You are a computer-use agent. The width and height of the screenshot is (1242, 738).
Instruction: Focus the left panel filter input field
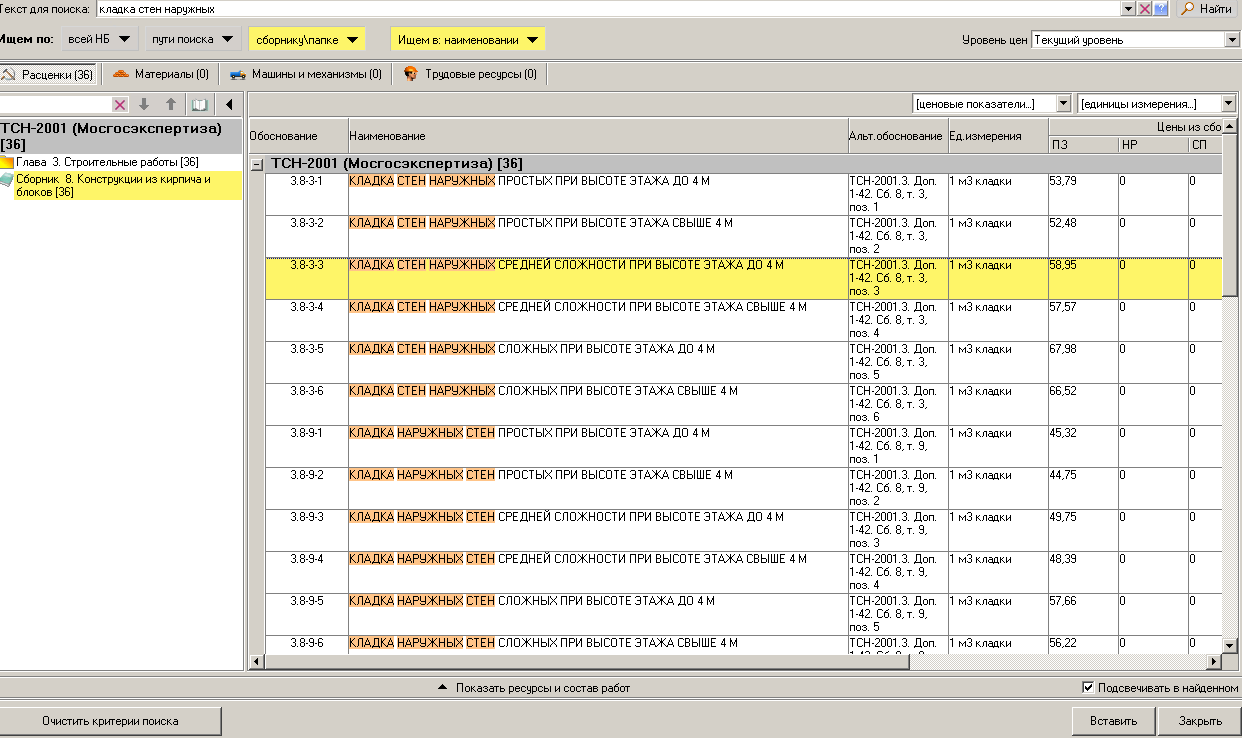point(56,104)
